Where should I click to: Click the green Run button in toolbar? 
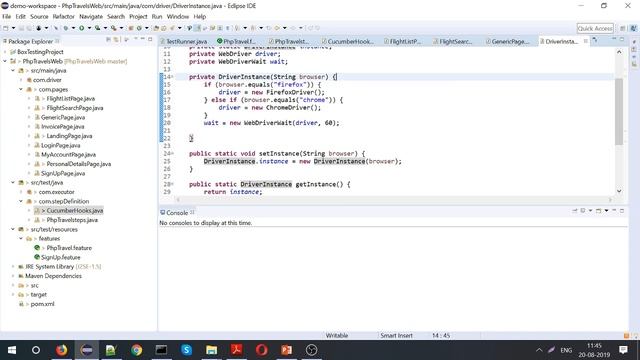click(82, 28)
